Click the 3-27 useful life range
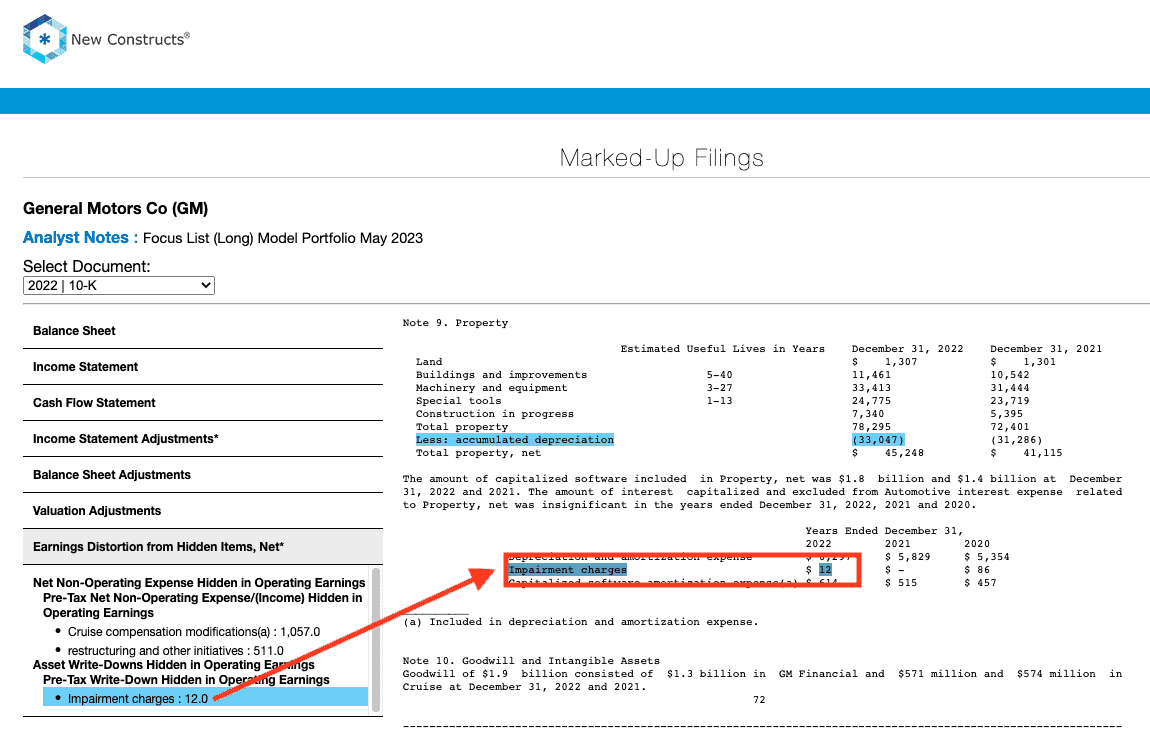This screenshot has height=730, width=1150. (719, 388)
